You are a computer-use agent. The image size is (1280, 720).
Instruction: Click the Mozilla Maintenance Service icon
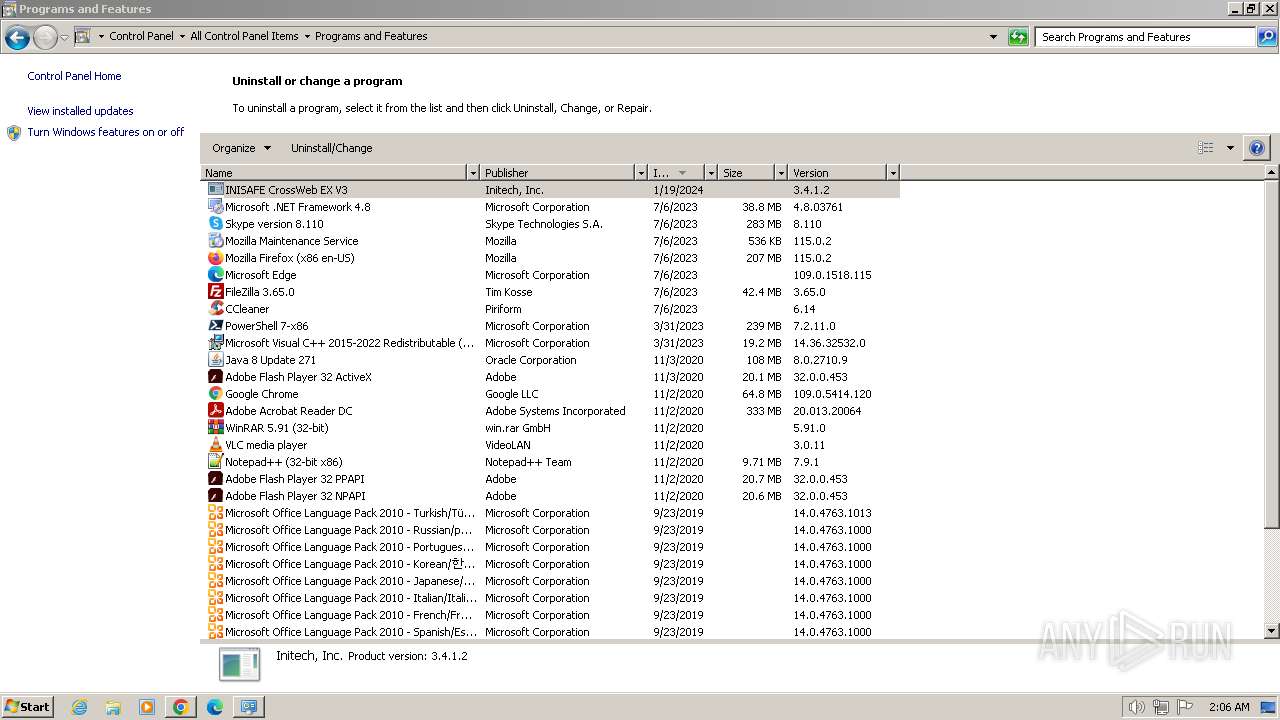click(x=215, y=240)
